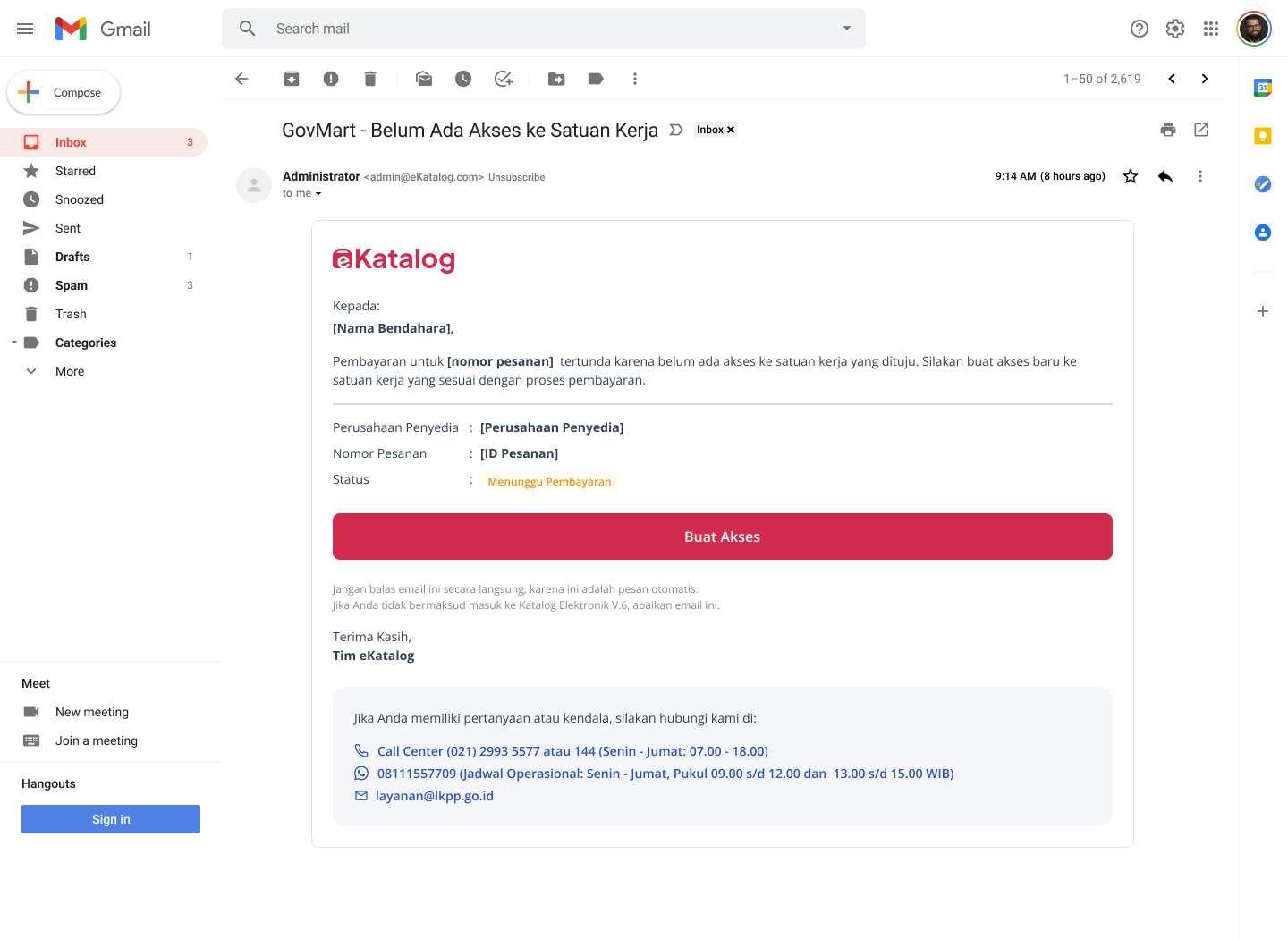Click the sender avatar icon
Viewport: 1288px width, 939px height.
point(254,185)
